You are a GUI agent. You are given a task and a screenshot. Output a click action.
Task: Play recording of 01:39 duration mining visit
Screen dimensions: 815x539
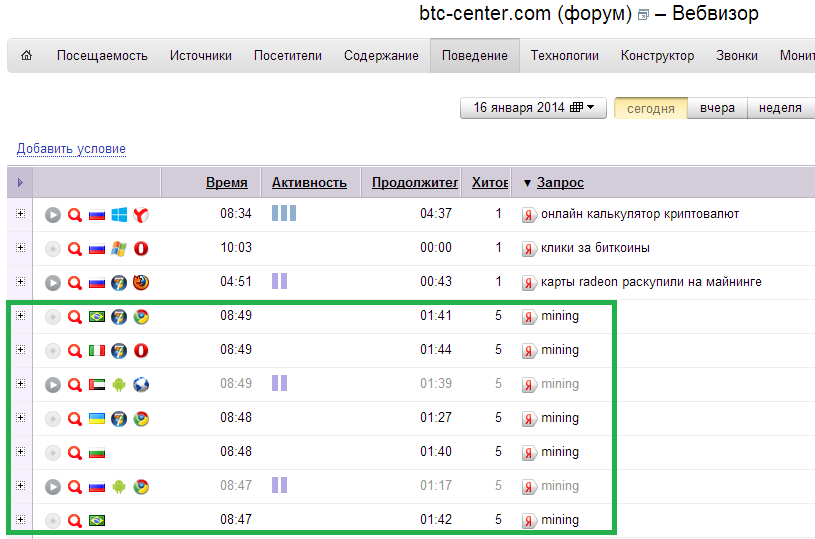coord(52,385)
